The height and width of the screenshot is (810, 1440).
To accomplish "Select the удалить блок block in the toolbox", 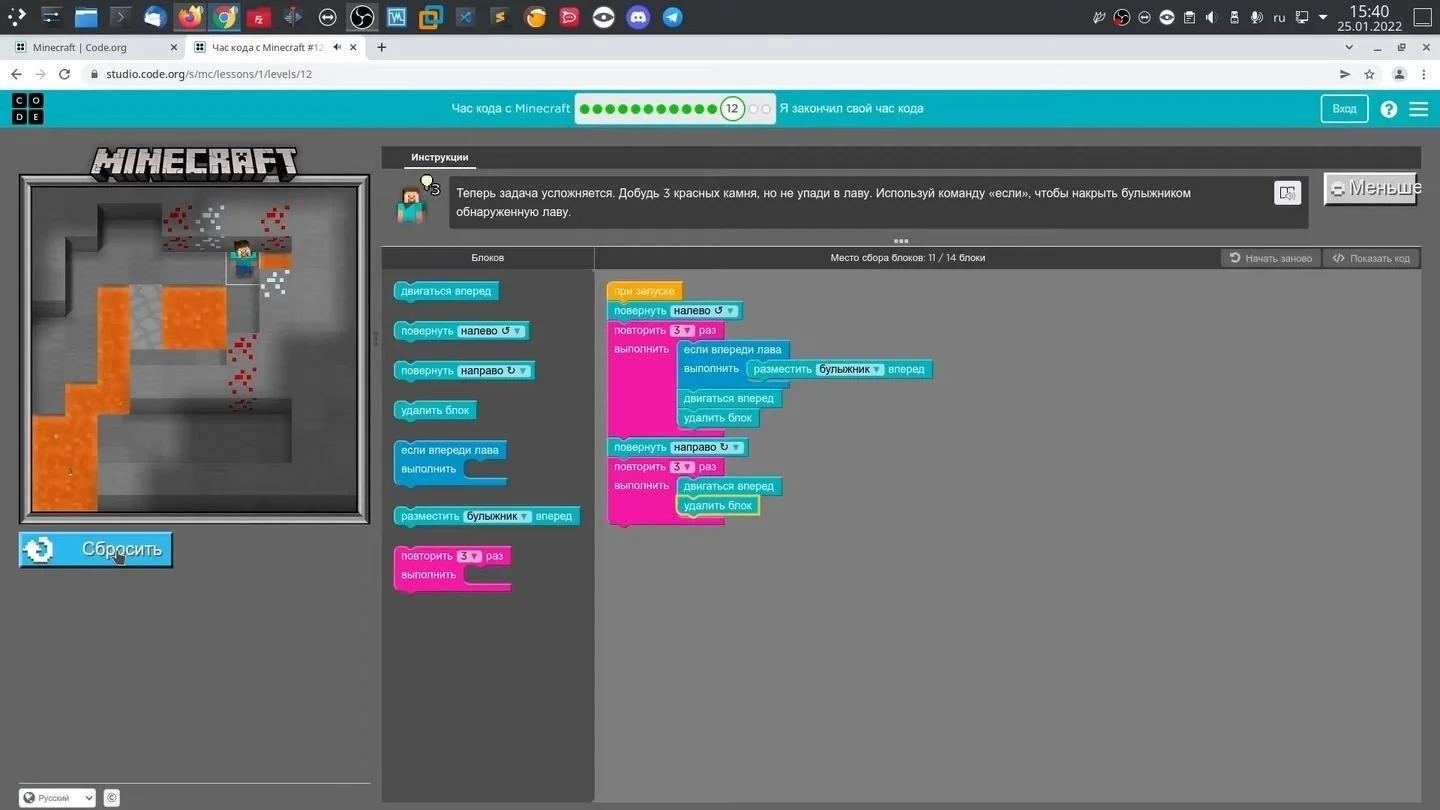I will (435, 410).
